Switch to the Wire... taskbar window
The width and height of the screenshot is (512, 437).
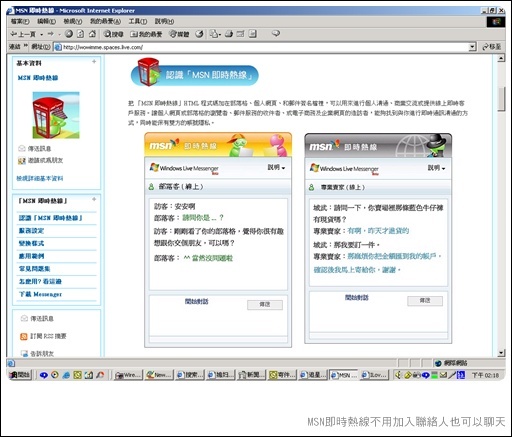point(128,375)
